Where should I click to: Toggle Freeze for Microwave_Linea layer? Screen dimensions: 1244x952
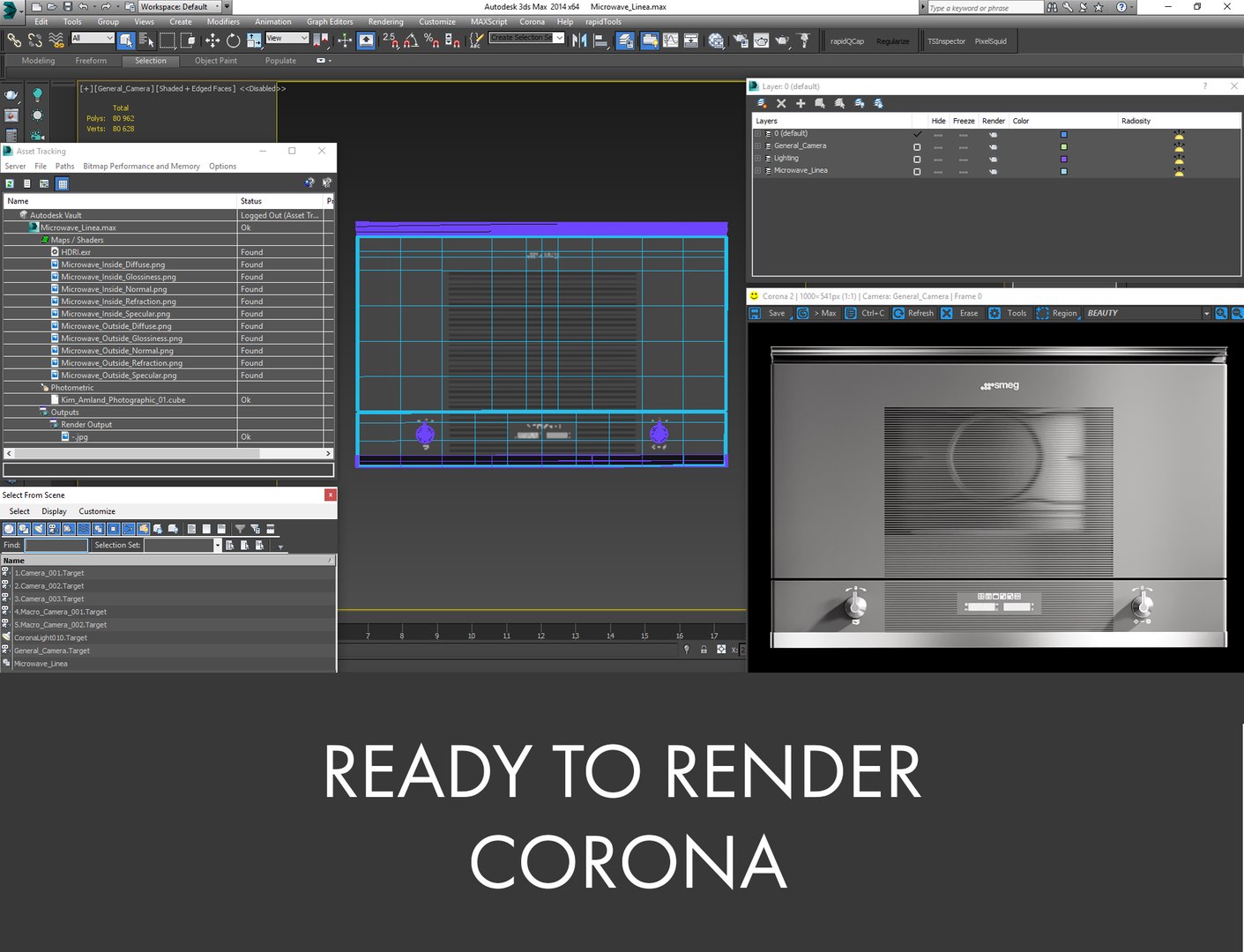[x=963, y=171]
